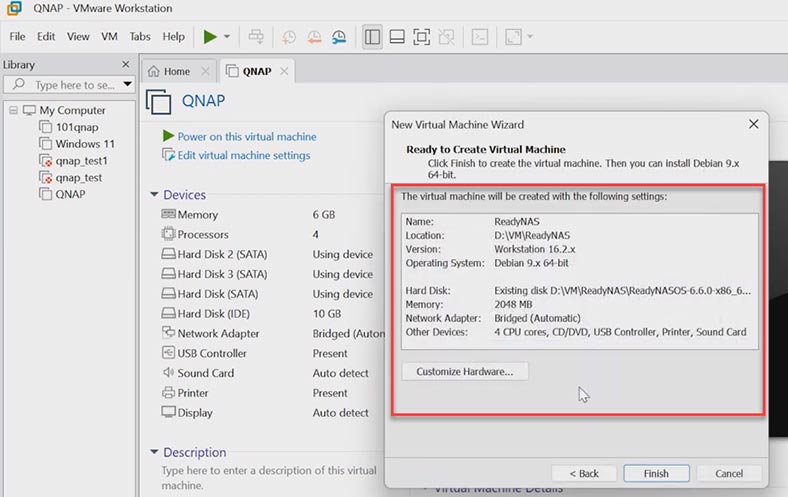
Task: Click the green Power On play icon
Action: pos(210,37)
